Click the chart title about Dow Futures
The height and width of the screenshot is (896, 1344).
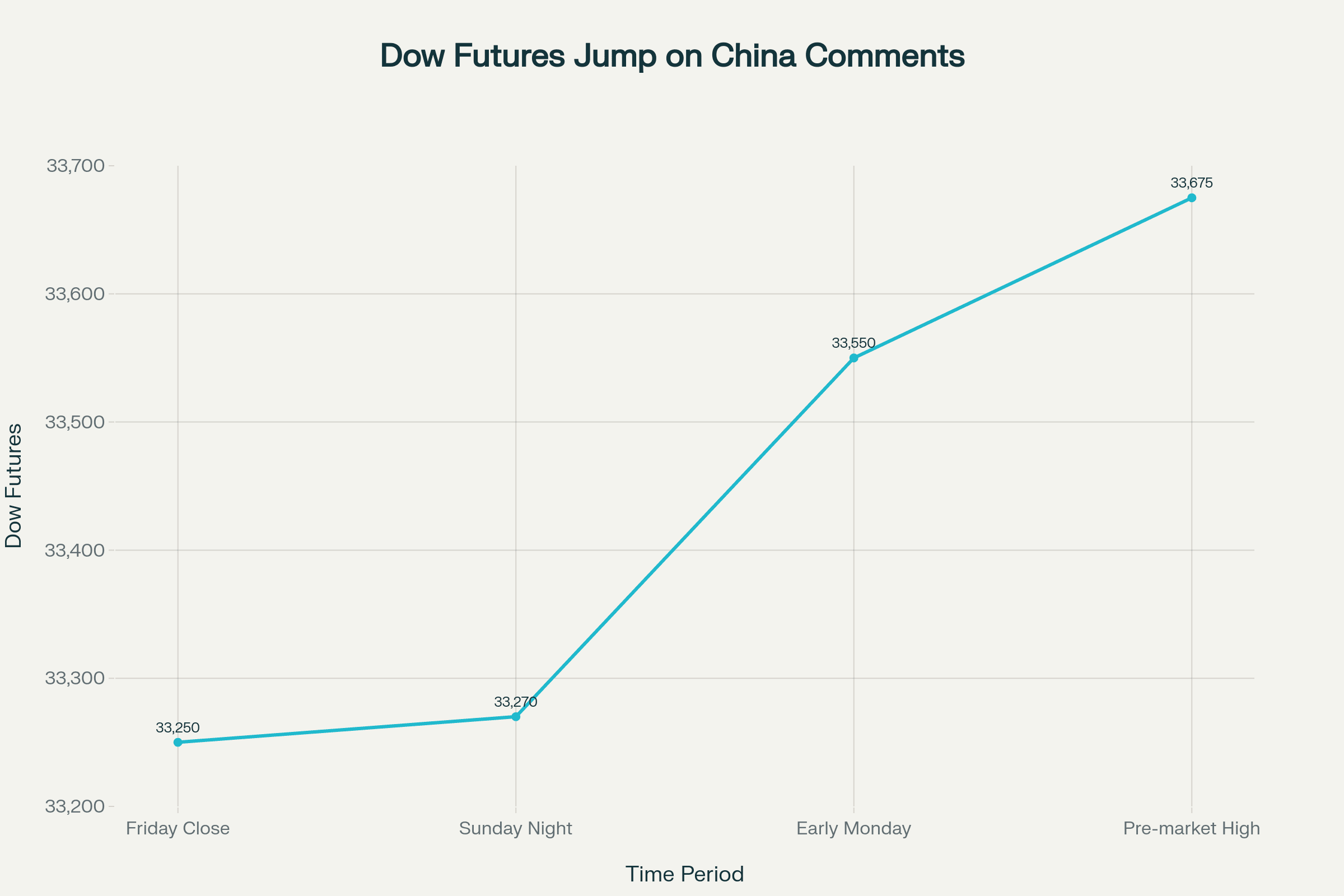[x=672, y=56]
